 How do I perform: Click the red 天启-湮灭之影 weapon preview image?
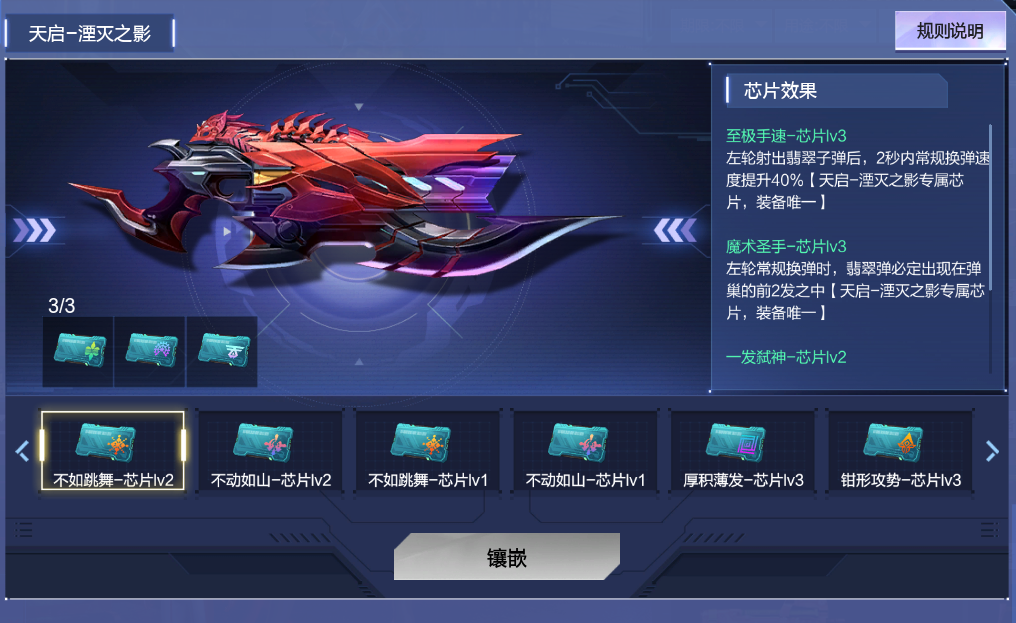coord(343,194)
